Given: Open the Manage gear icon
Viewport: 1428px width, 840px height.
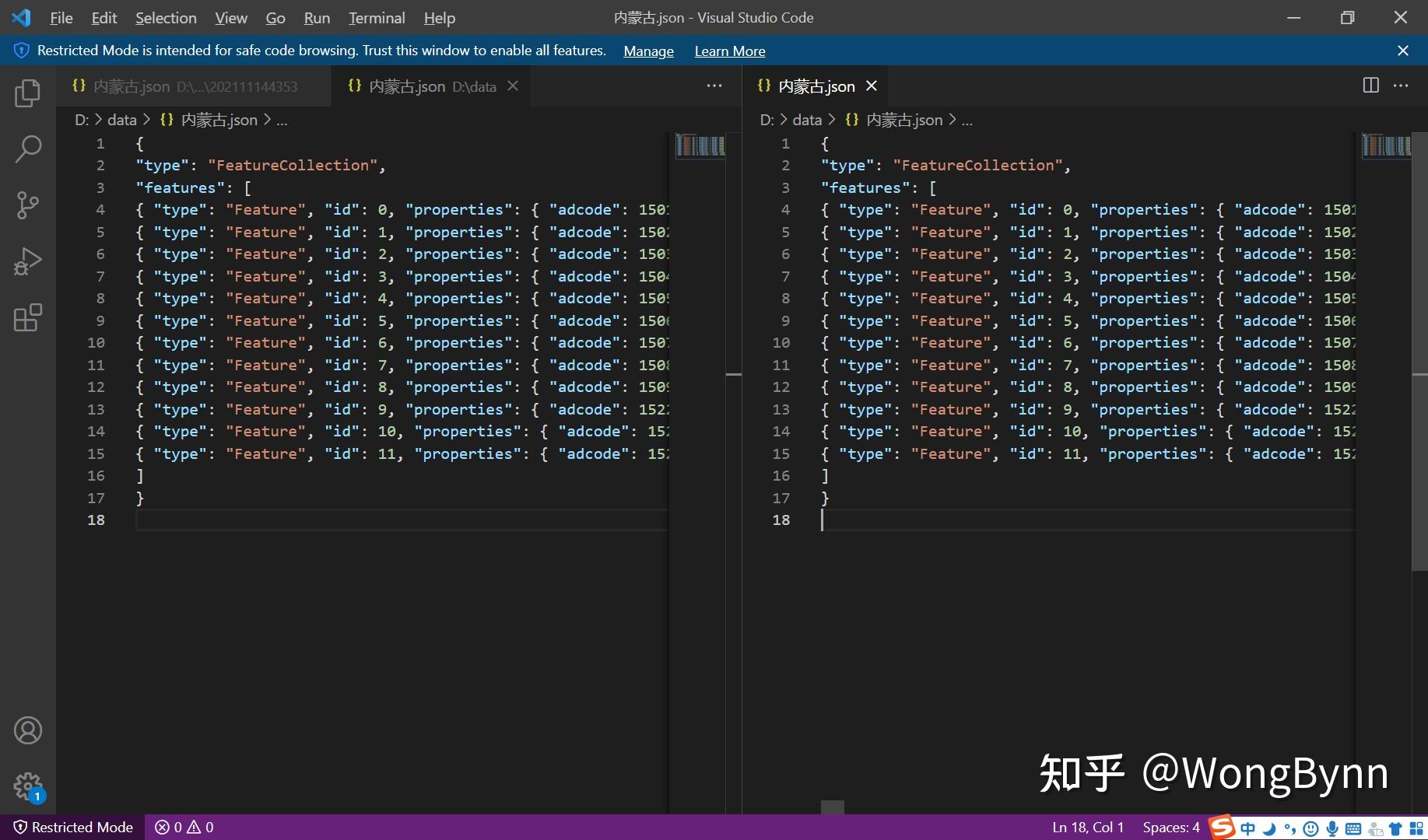Looking at the screenshot, I should tap(28, 786).
